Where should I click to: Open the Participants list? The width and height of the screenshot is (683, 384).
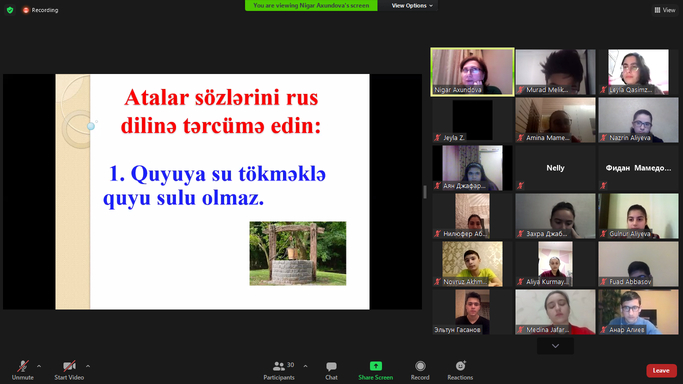(279, 370)
